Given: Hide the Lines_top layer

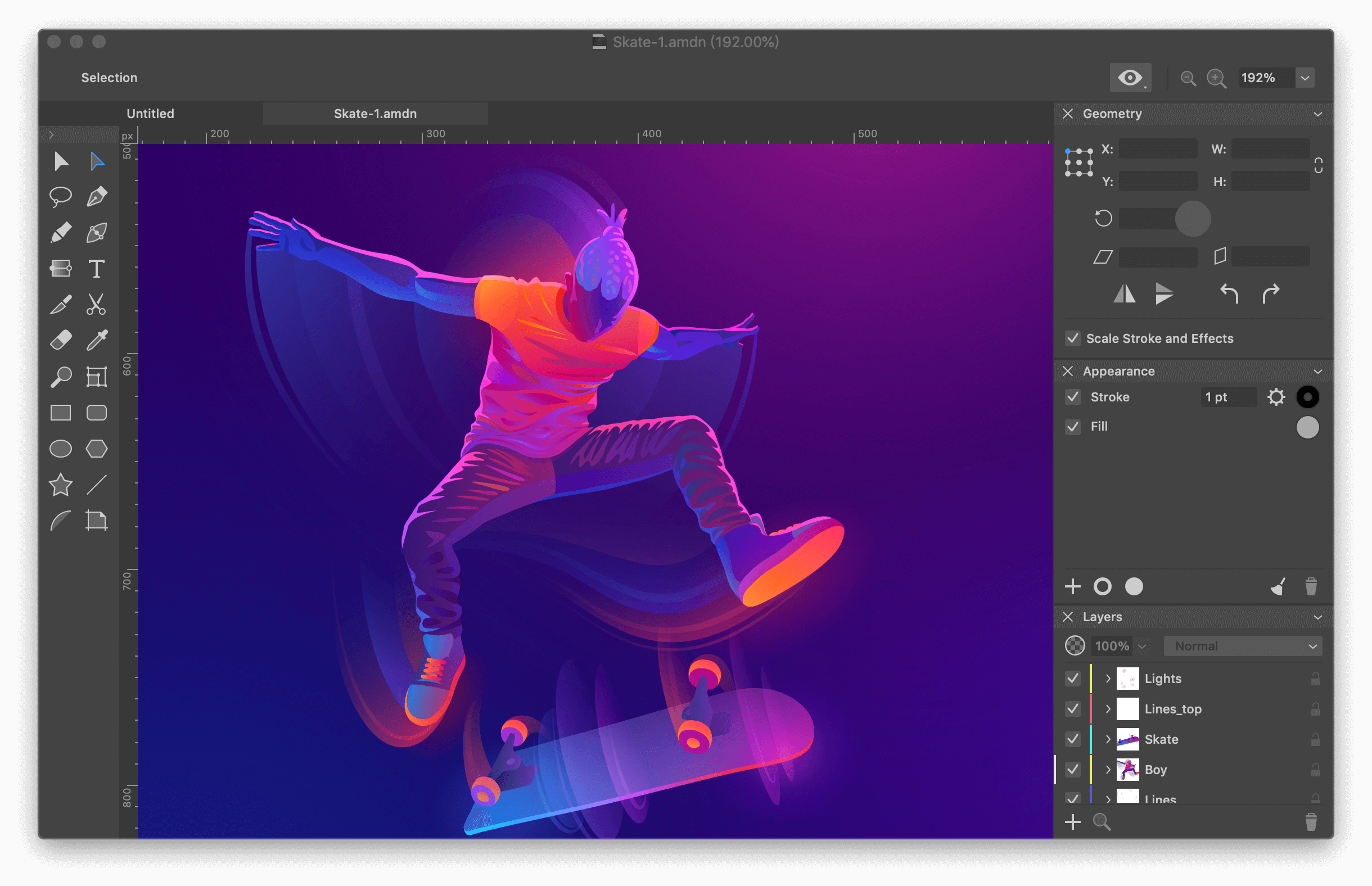Looking at the screenshot, I should 1072,709.
